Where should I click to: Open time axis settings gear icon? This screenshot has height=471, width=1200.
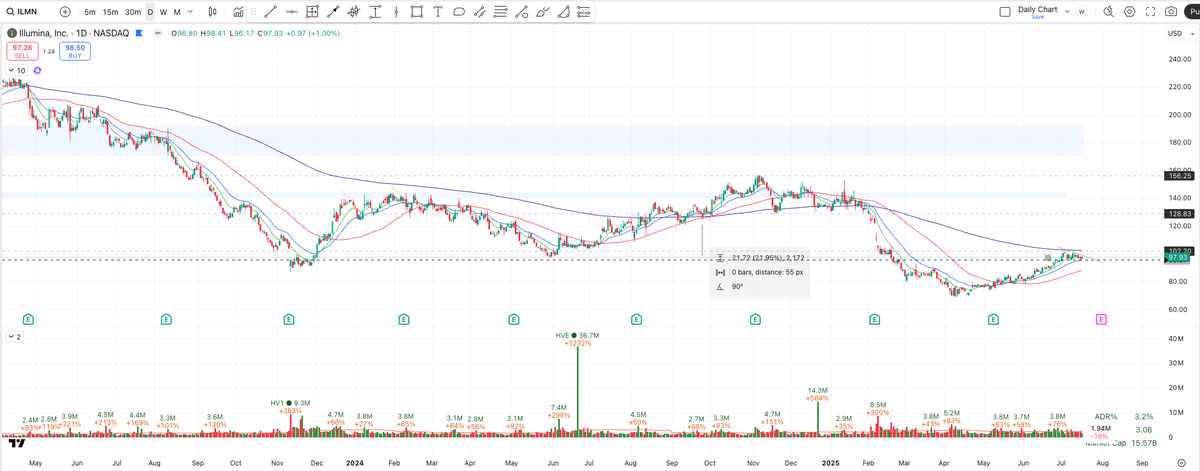pyautogui.click(x=1181, y=462)
